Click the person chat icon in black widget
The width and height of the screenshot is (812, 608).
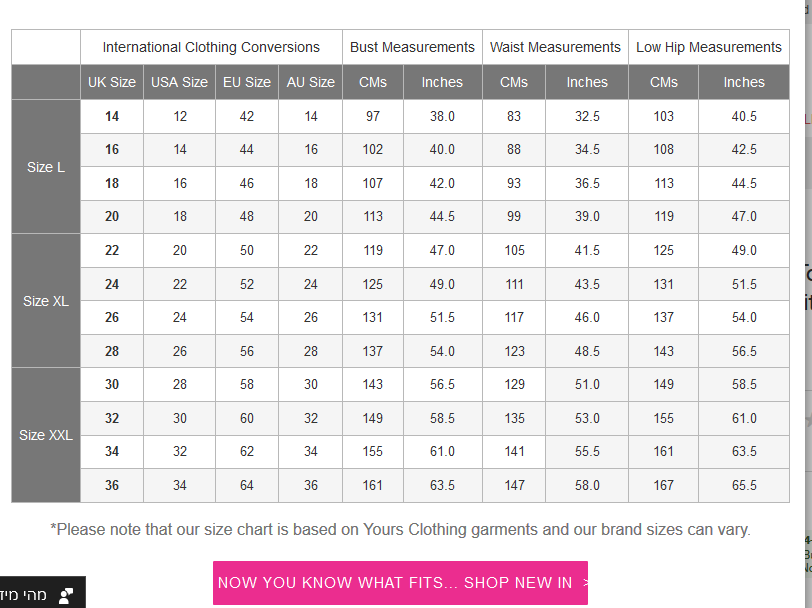click(66, 596)
